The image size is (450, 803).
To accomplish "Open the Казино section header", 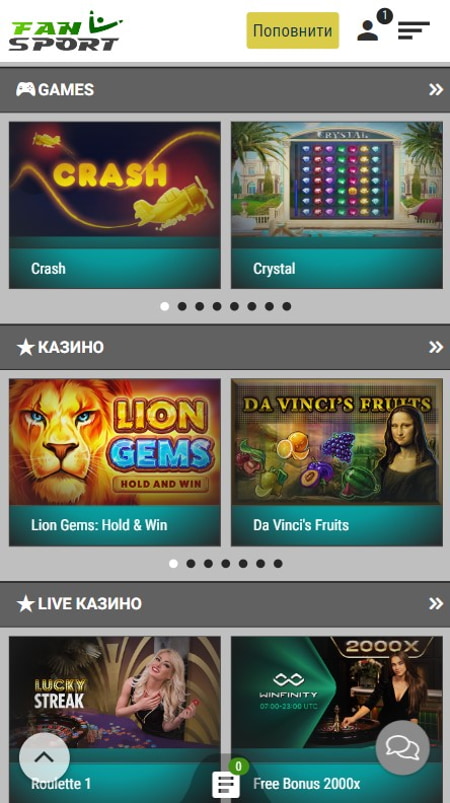I will tap(225, 347).
